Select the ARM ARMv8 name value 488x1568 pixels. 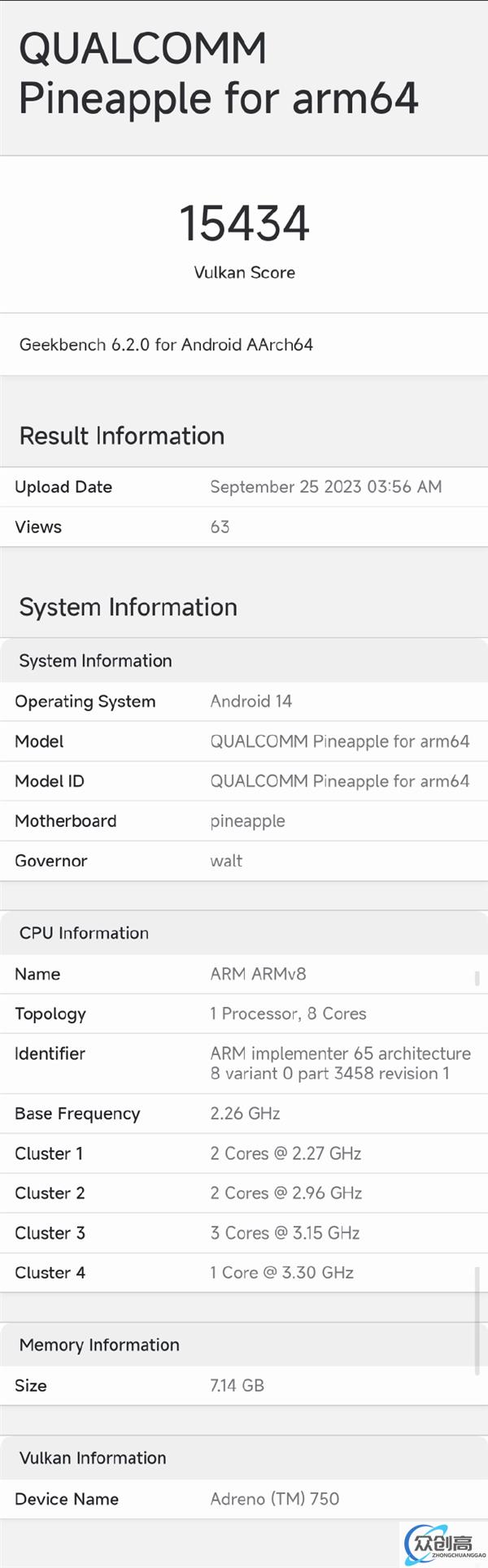[258, 974]
